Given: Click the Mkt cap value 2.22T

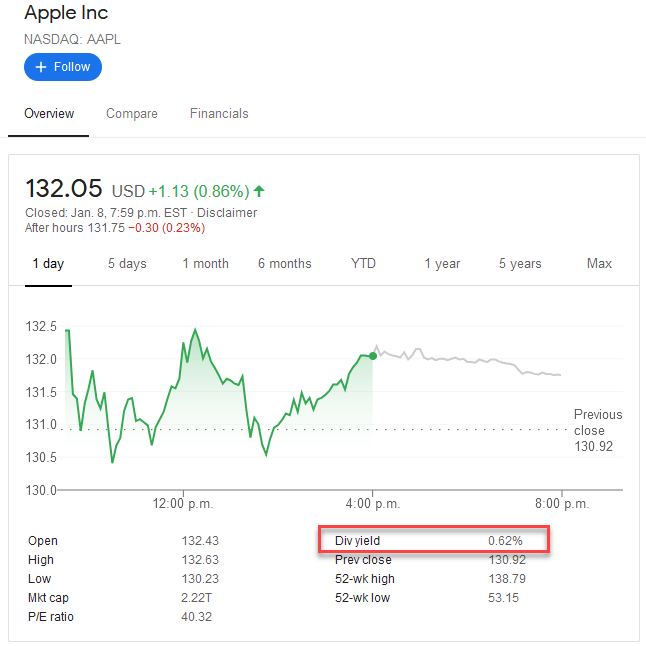Looking at the screenshot, I should pos(196,598).
